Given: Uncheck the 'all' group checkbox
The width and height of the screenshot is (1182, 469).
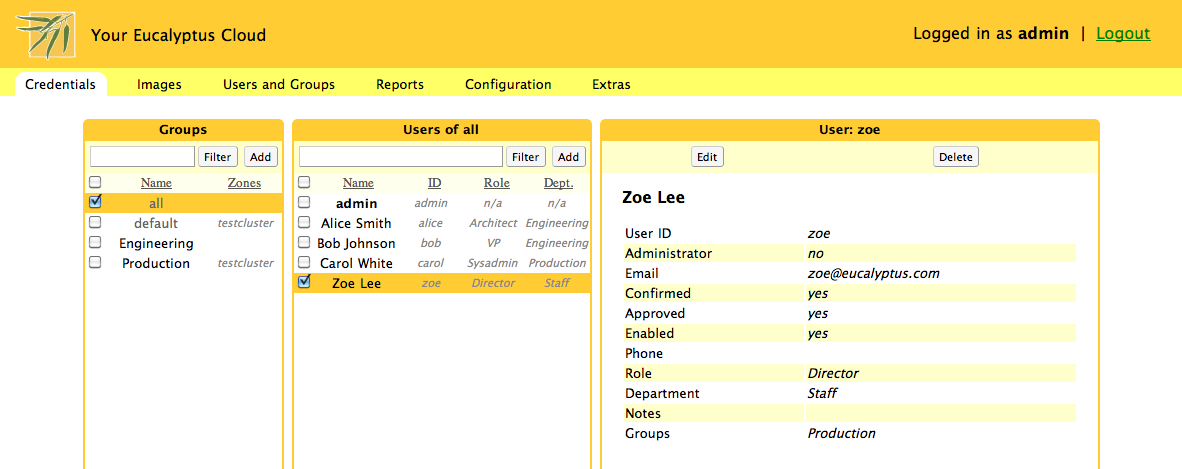Looking at the screenshot, I should [95, 201].
